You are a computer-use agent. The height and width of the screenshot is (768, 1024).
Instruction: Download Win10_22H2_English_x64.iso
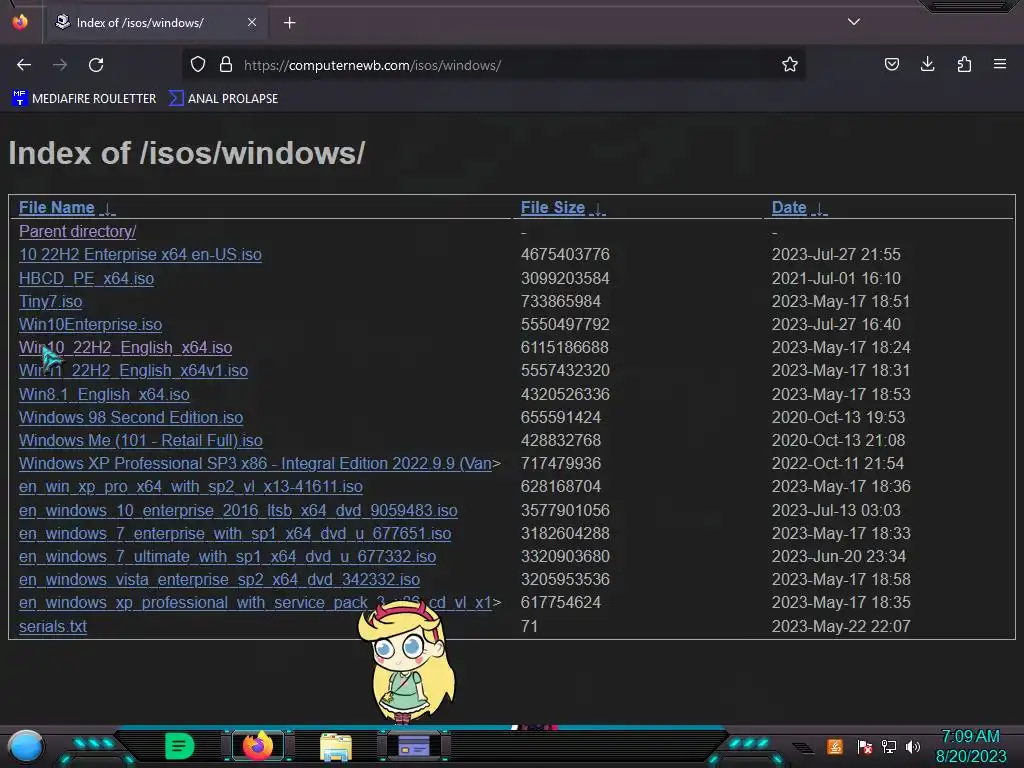[x=125, y=347]
